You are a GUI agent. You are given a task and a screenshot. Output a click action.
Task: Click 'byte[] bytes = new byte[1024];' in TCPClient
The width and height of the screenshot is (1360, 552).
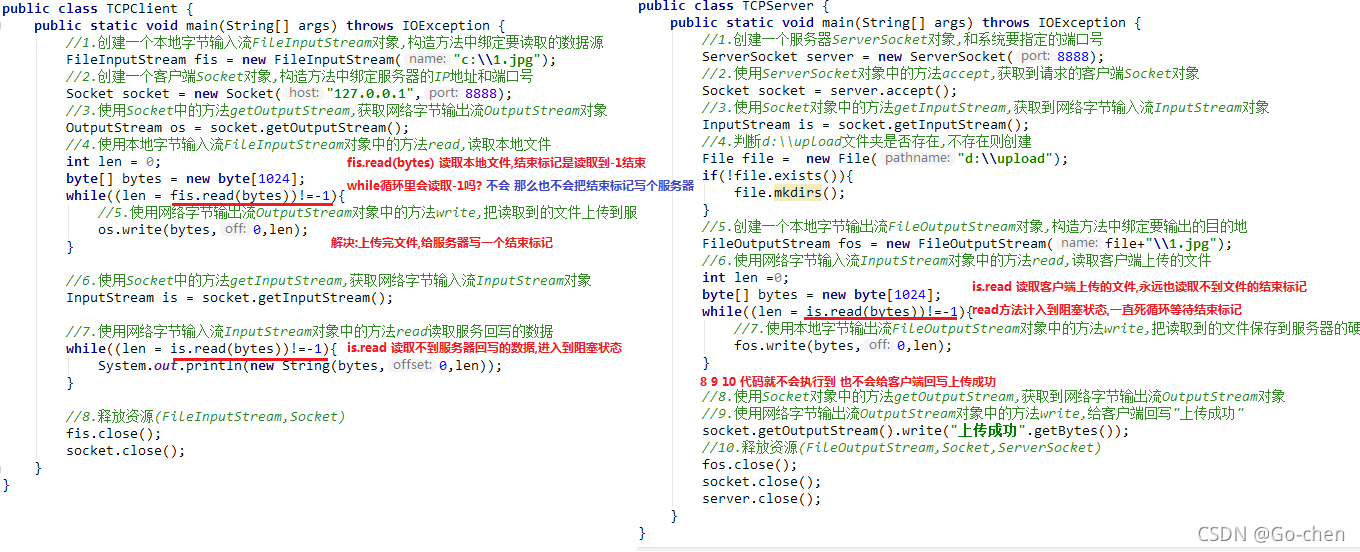pos(185,178)
